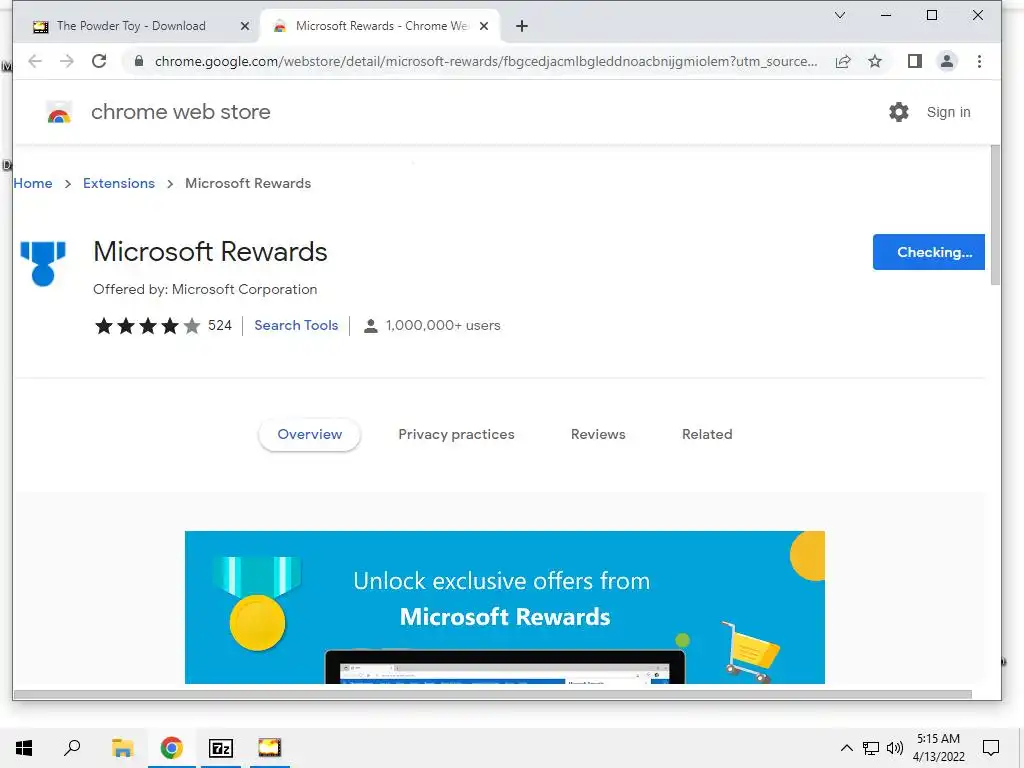Click the Microsoft Rewards medal icon
Viewport: 1024px width, 768px height.
tap(43, 263)
